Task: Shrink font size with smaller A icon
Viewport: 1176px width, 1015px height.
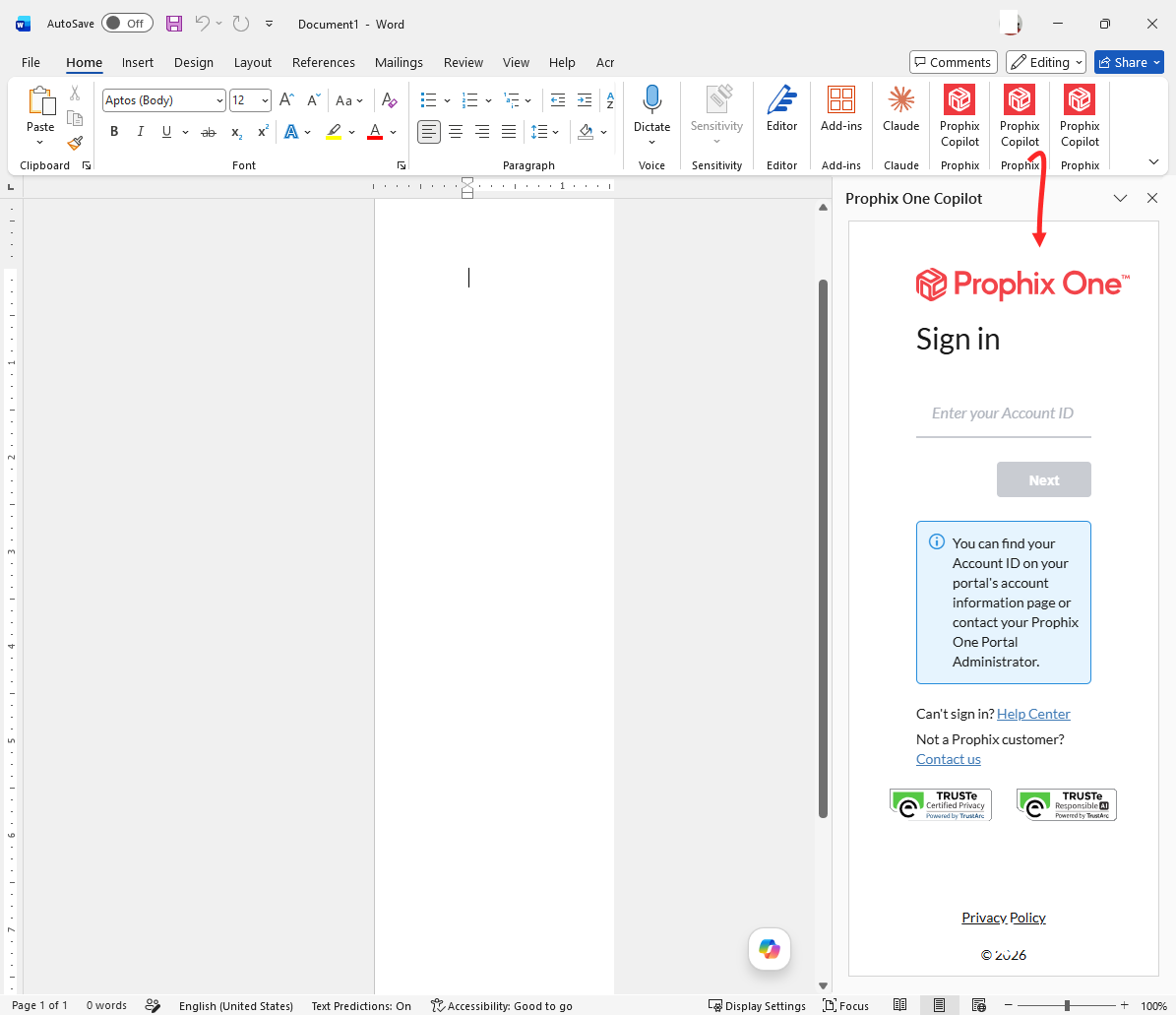Action: (314, 99)
